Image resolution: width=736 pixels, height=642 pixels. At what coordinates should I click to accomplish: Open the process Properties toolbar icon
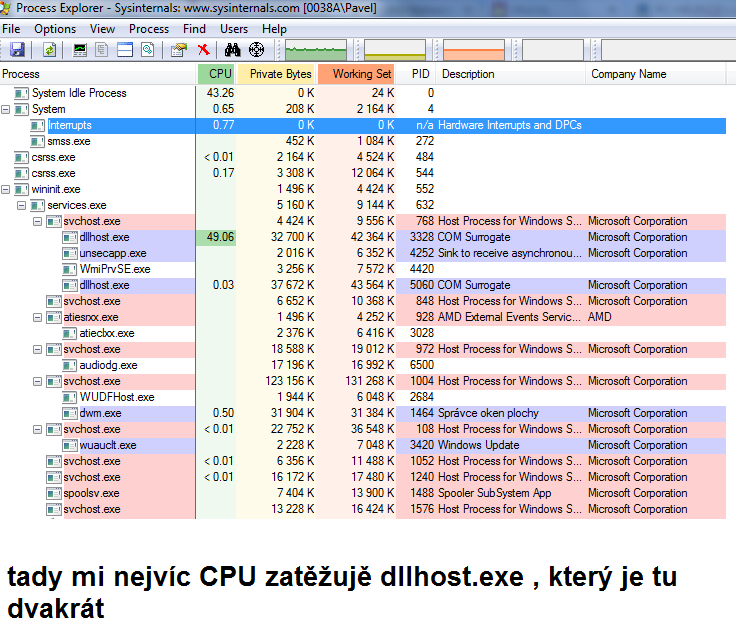[179, 49]
